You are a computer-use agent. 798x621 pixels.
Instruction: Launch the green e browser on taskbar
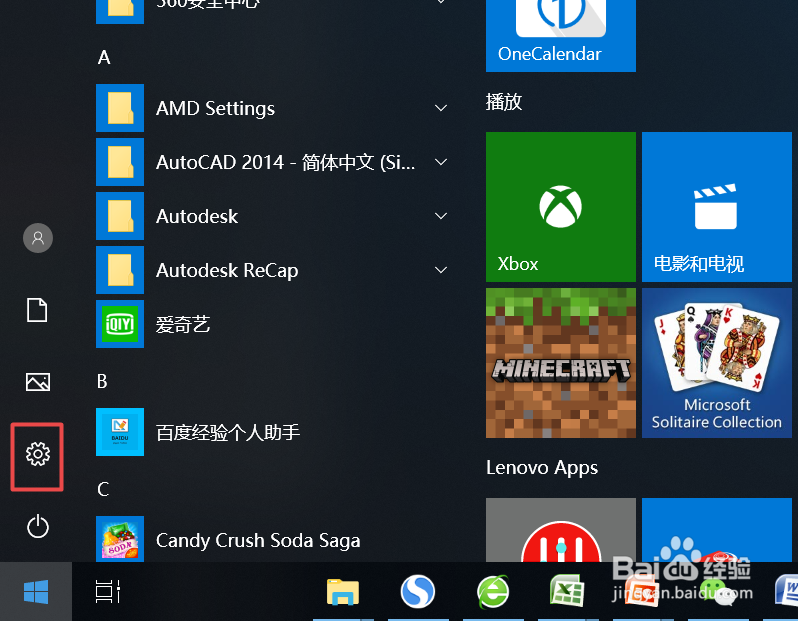click(492, 592)
